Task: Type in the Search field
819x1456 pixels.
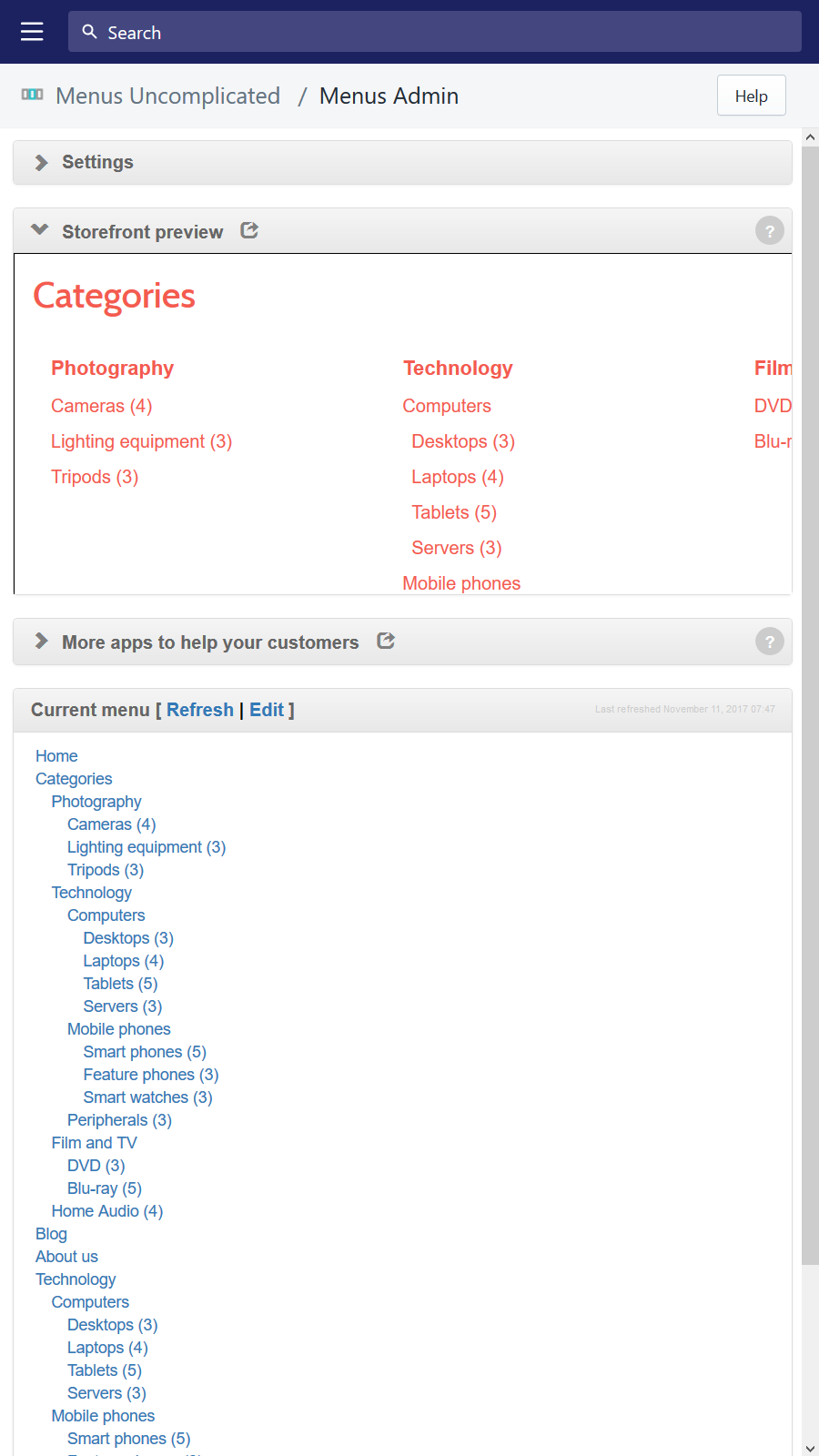Action: (x=446, y=33)
